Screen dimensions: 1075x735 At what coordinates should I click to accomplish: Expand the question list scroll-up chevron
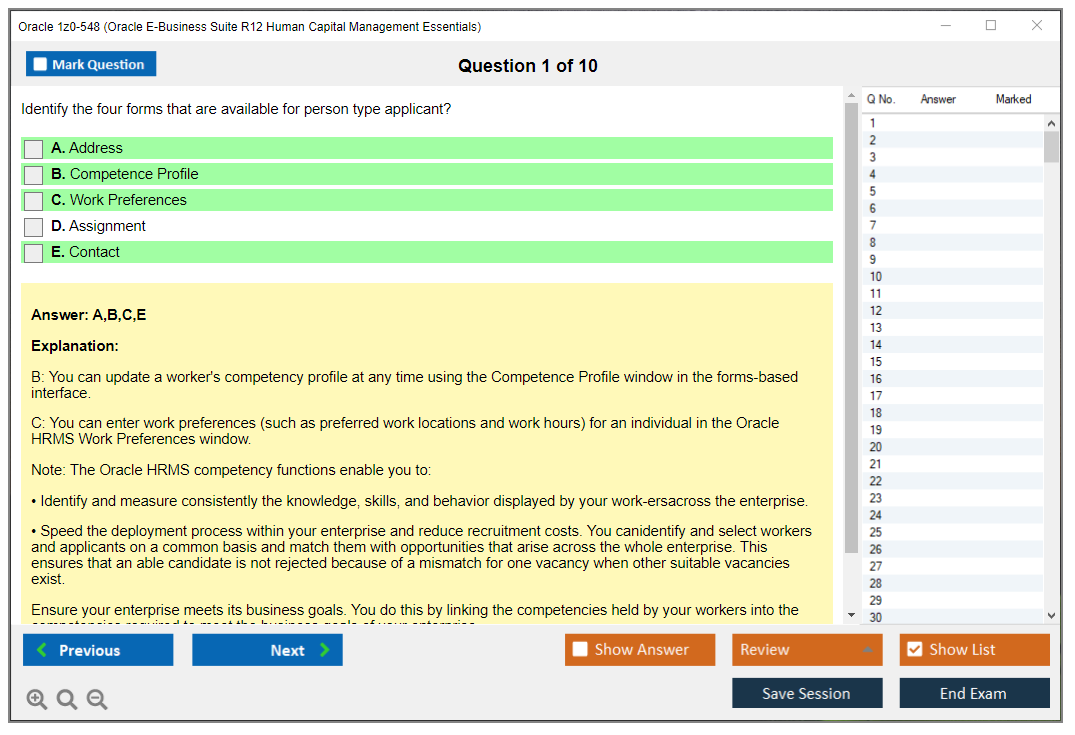pos(1050,122)
